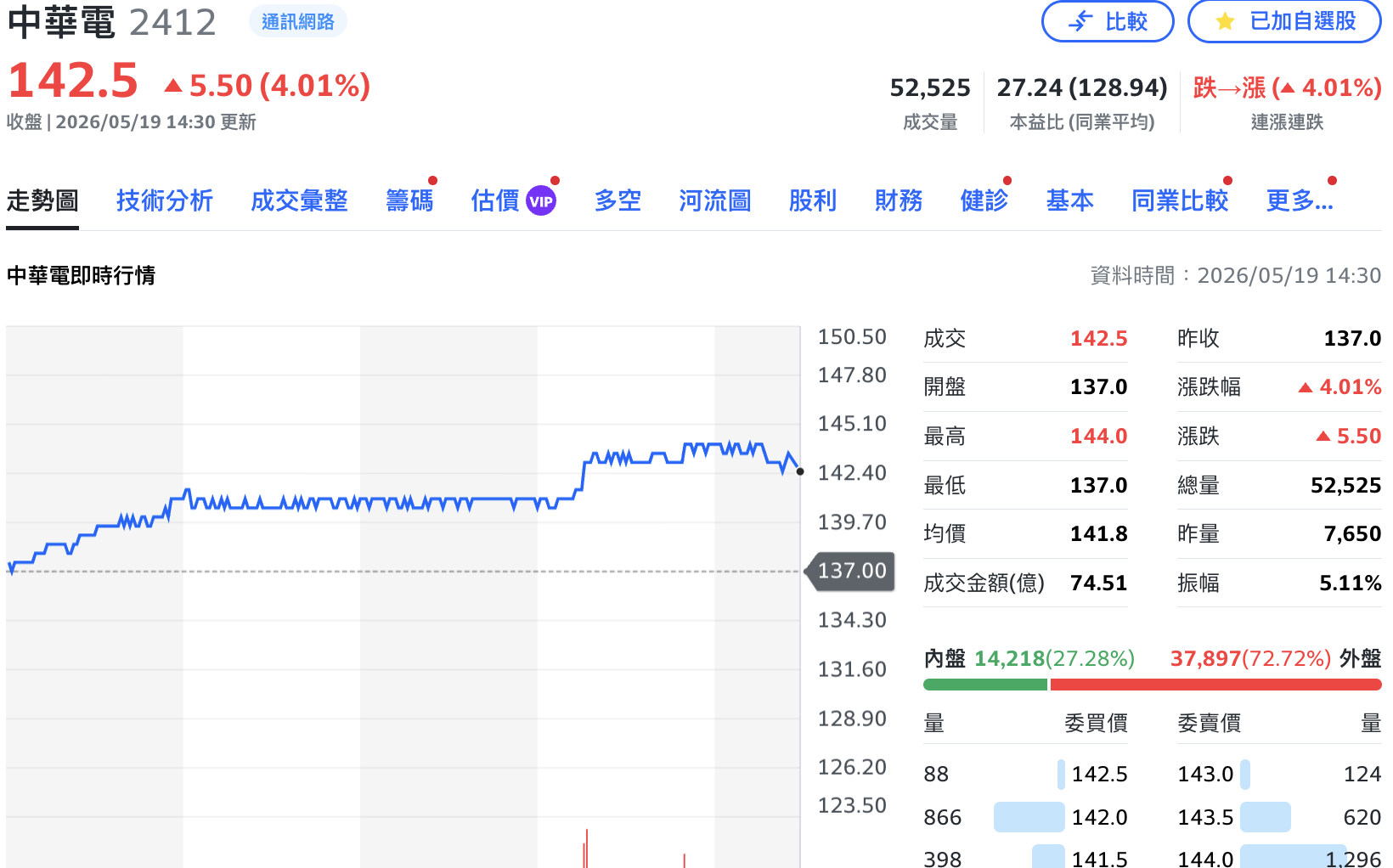Click the black end-point dot on price line
Screen dimensions: 1393x868
[x=800, y=471]
